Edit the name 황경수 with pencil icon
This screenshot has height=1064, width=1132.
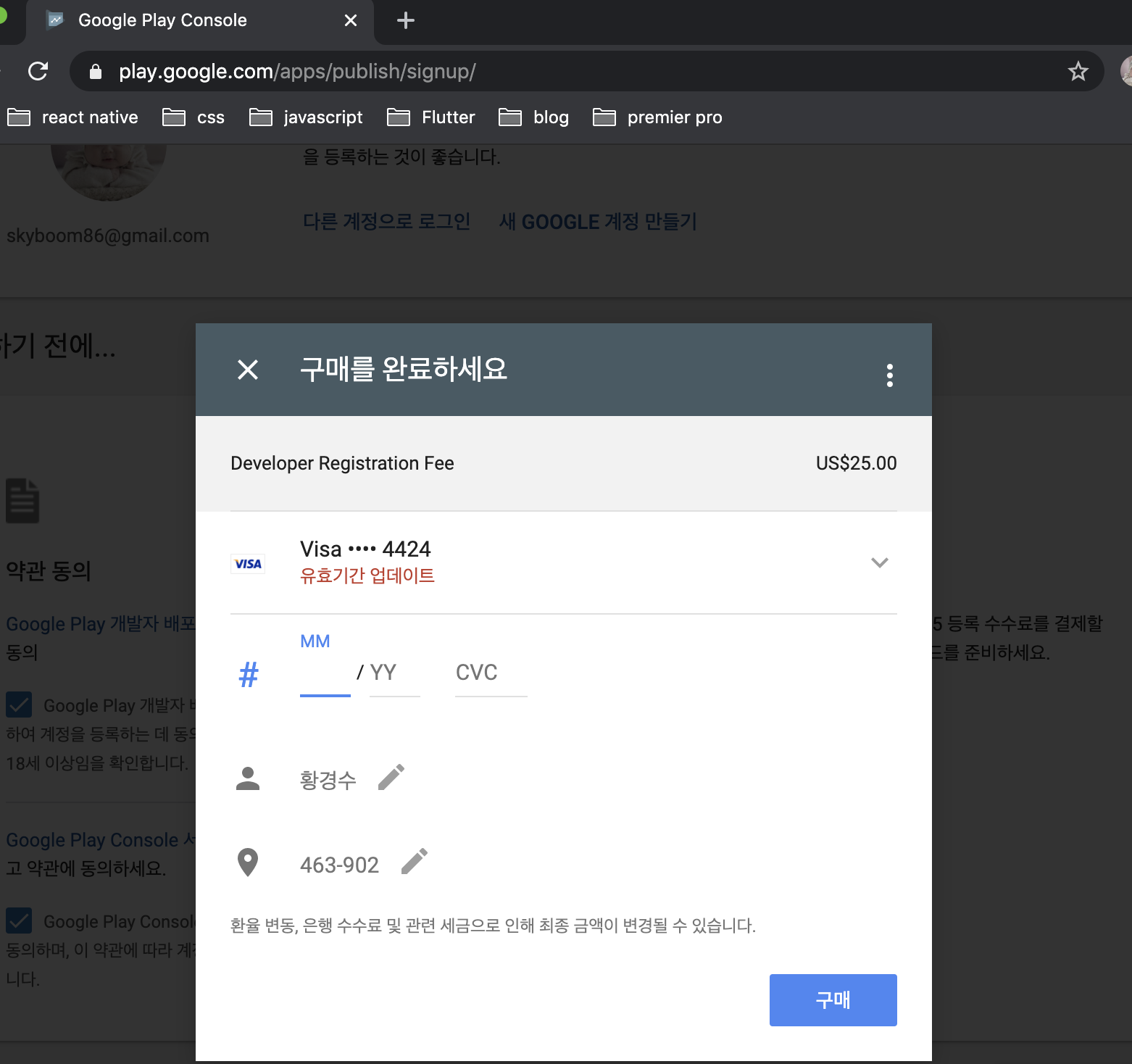point(391,778)
